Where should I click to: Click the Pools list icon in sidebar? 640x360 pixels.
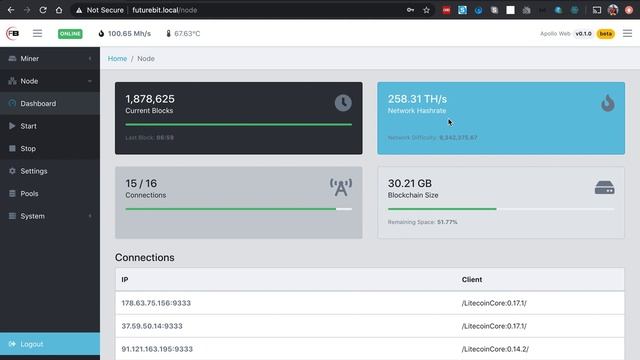(x=12, y=193)
